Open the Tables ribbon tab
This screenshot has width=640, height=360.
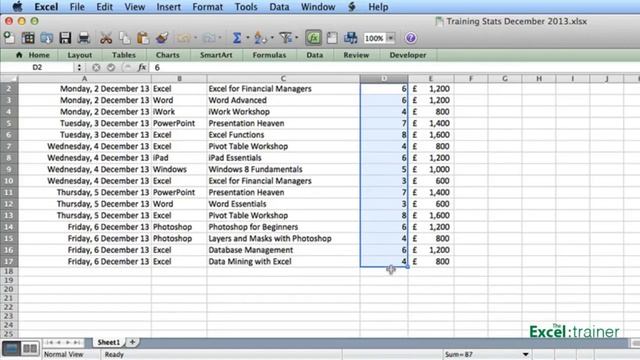pos(124,55)
